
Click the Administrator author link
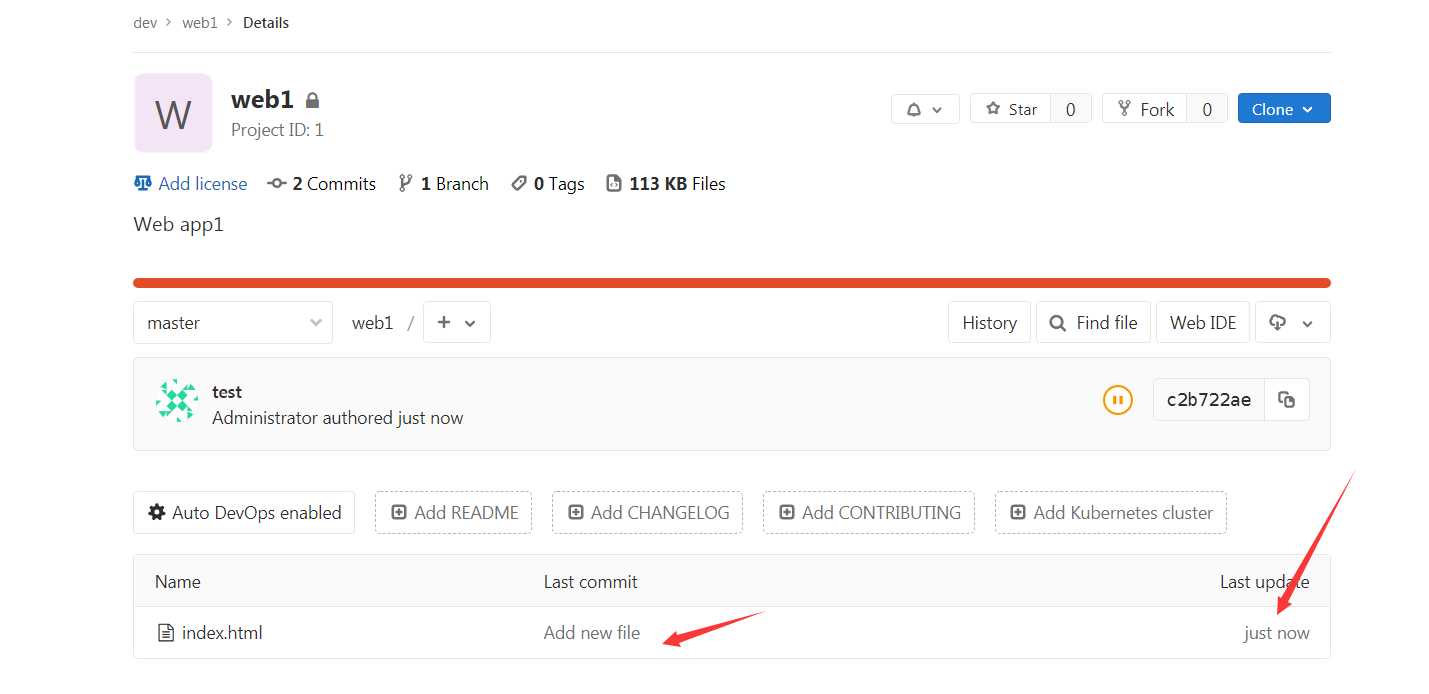(x=265, y=418)
